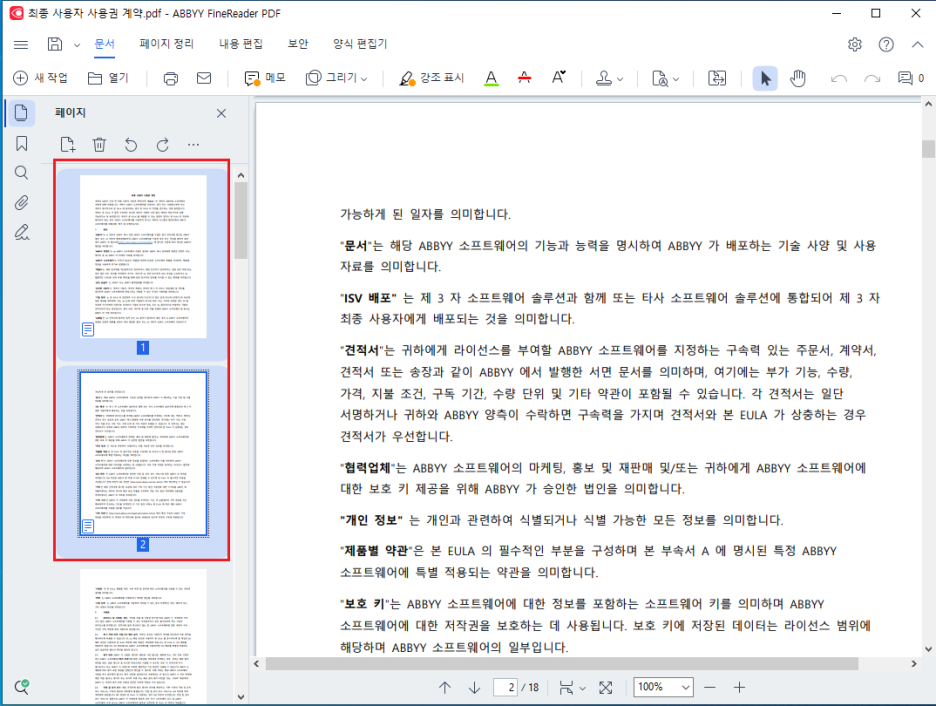The image size is (936, 706).
Task: Open the Search sidebar panel
Action: (21, 173)
